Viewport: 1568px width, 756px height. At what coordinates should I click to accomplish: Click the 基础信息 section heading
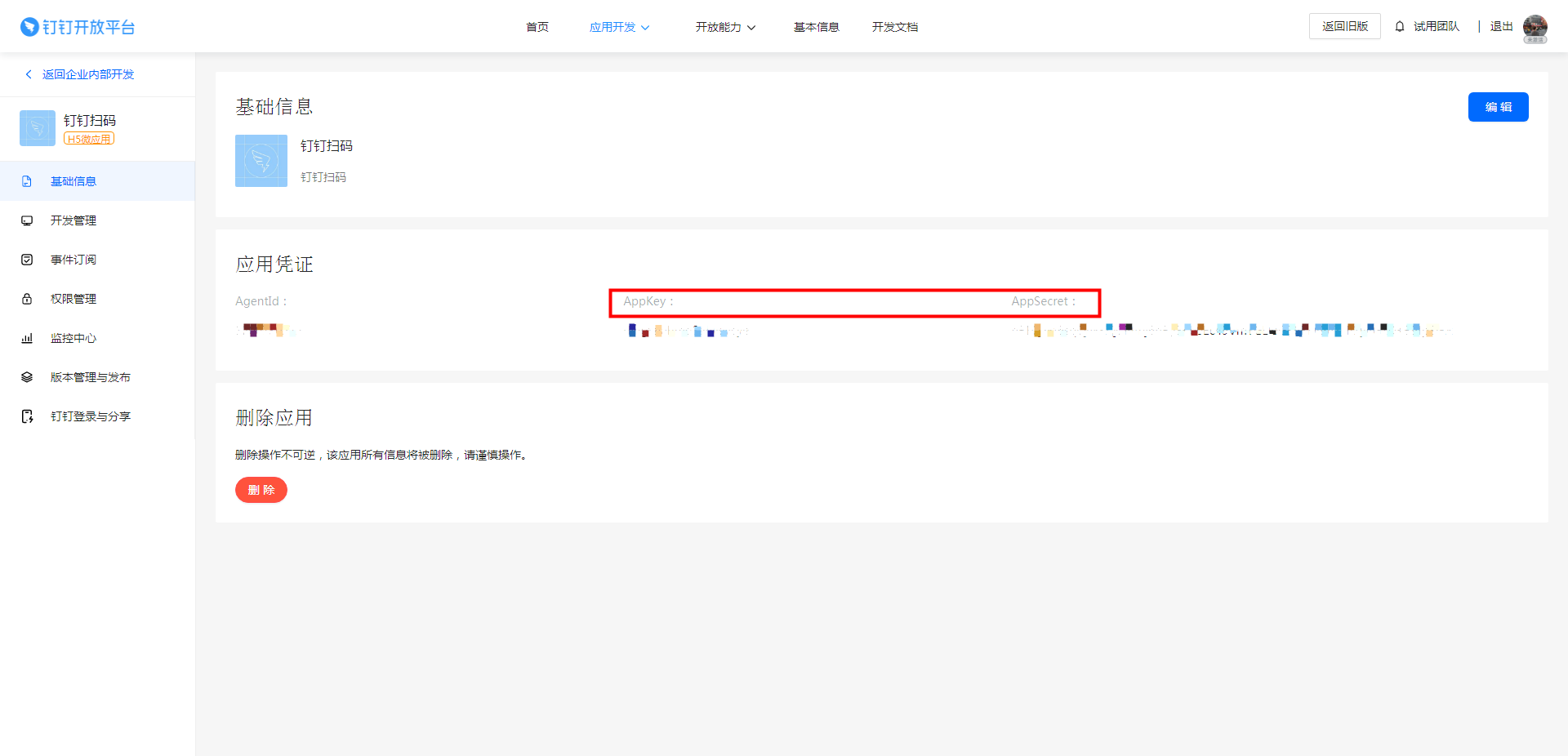point(274,107)
